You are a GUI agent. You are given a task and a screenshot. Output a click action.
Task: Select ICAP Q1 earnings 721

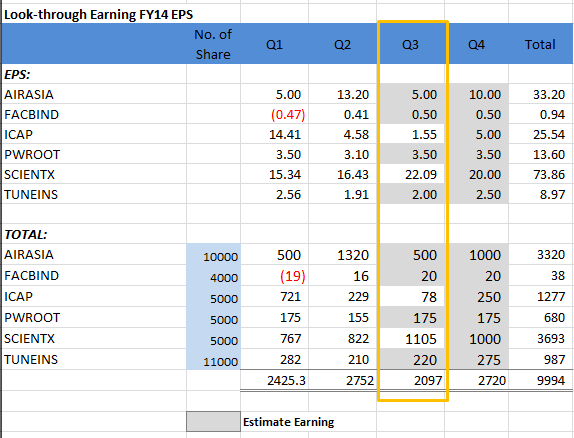(x=290, y=296)
